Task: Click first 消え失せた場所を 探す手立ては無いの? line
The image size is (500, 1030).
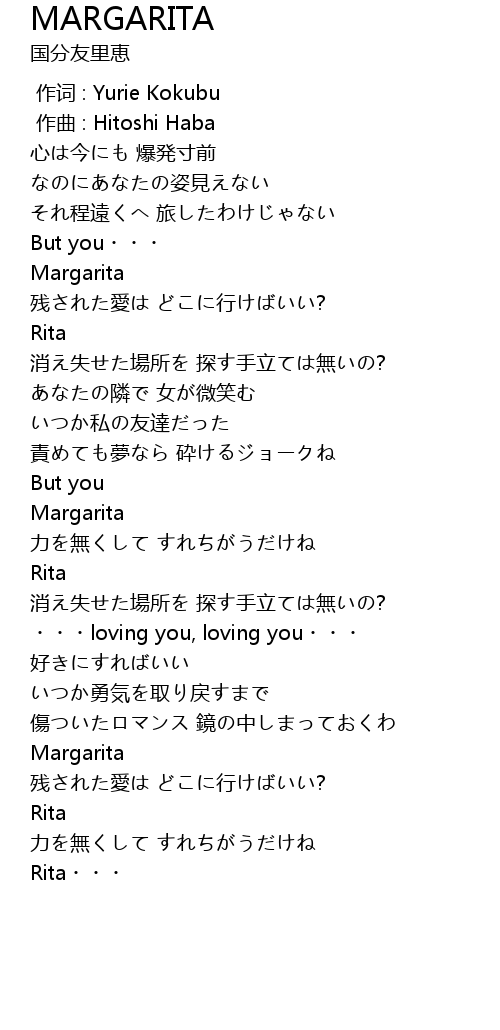Action: (208, 363)
